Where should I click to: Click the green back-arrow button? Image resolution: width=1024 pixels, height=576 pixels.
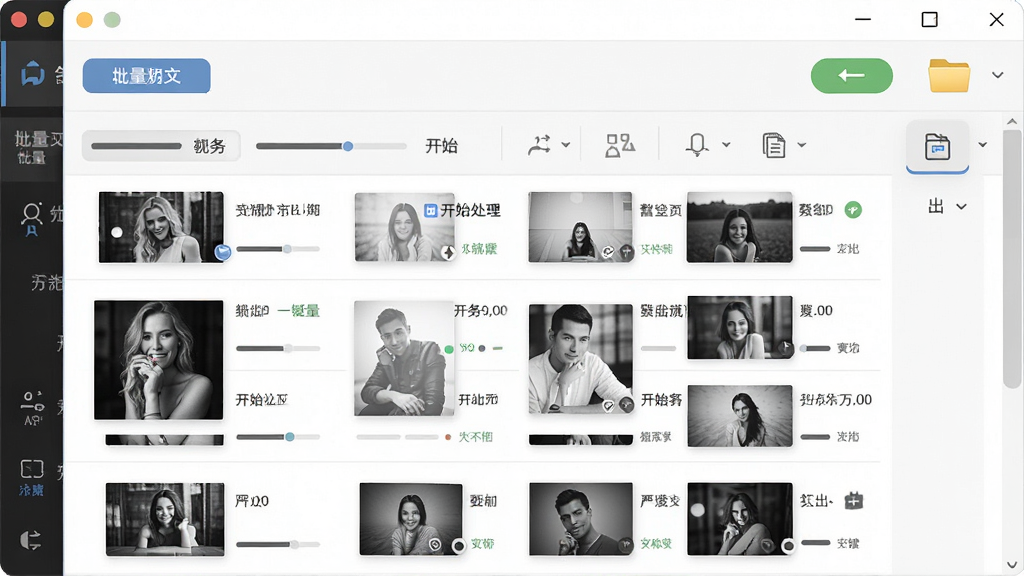tap(852, 76)
